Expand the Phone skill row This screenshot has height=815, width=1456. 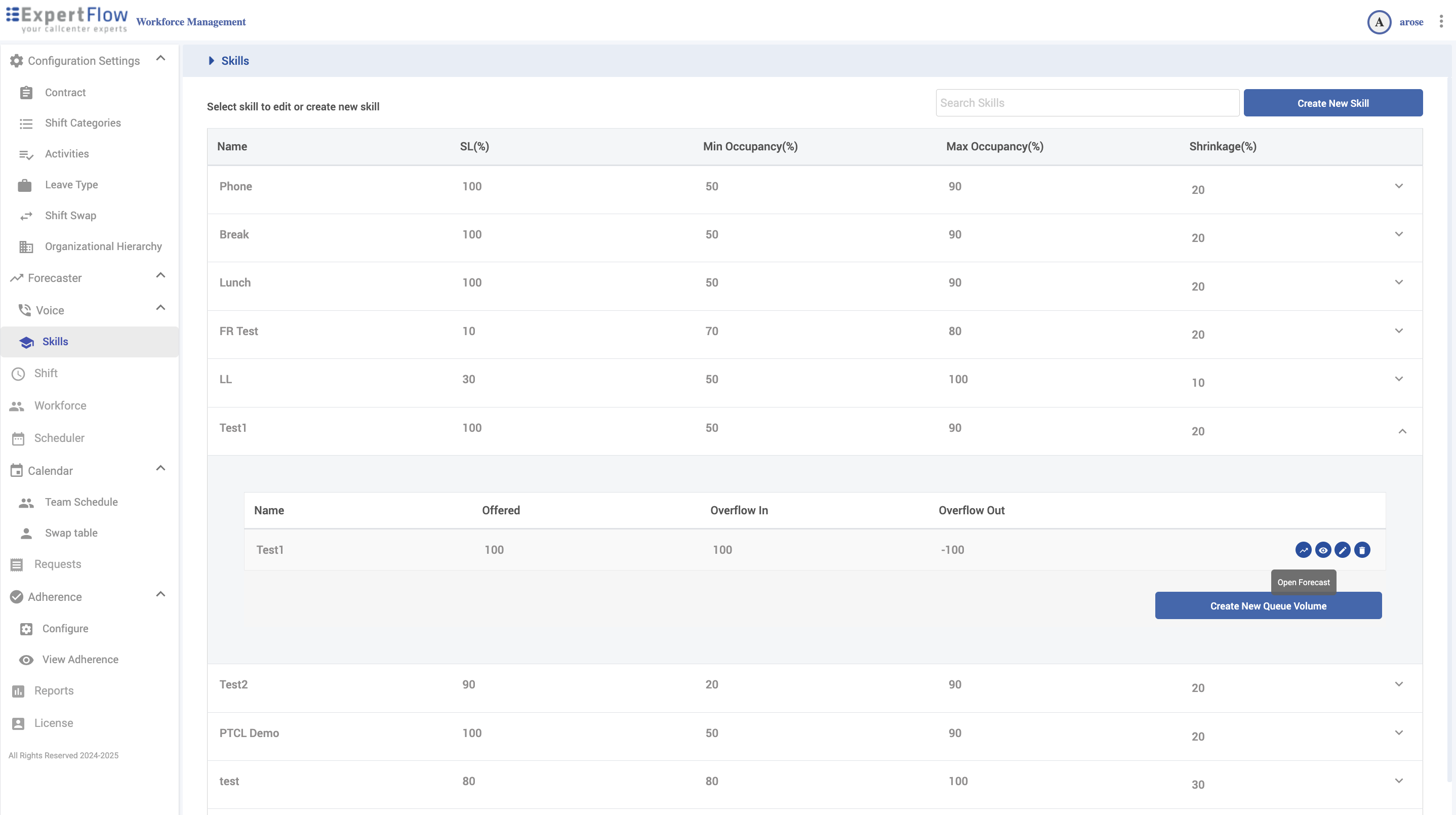click(x=1398, y=186)
